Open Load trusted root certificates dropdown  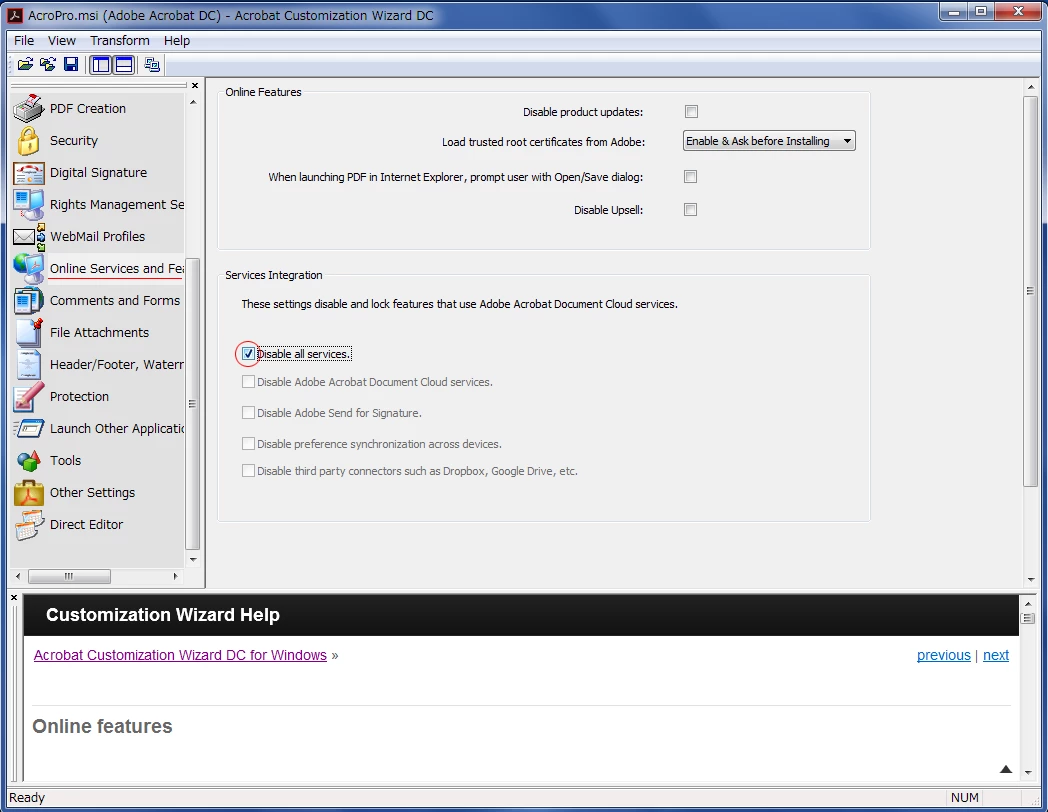click(769, 141)
